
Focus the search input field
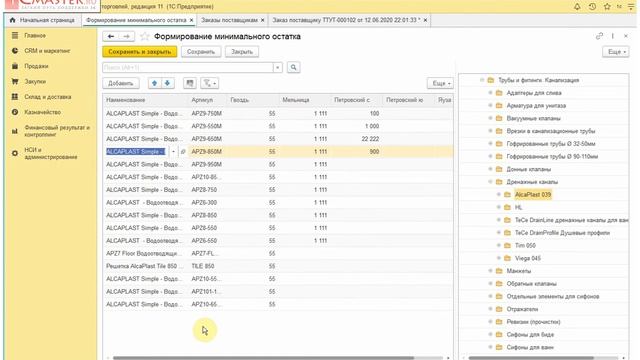[188, 67]
